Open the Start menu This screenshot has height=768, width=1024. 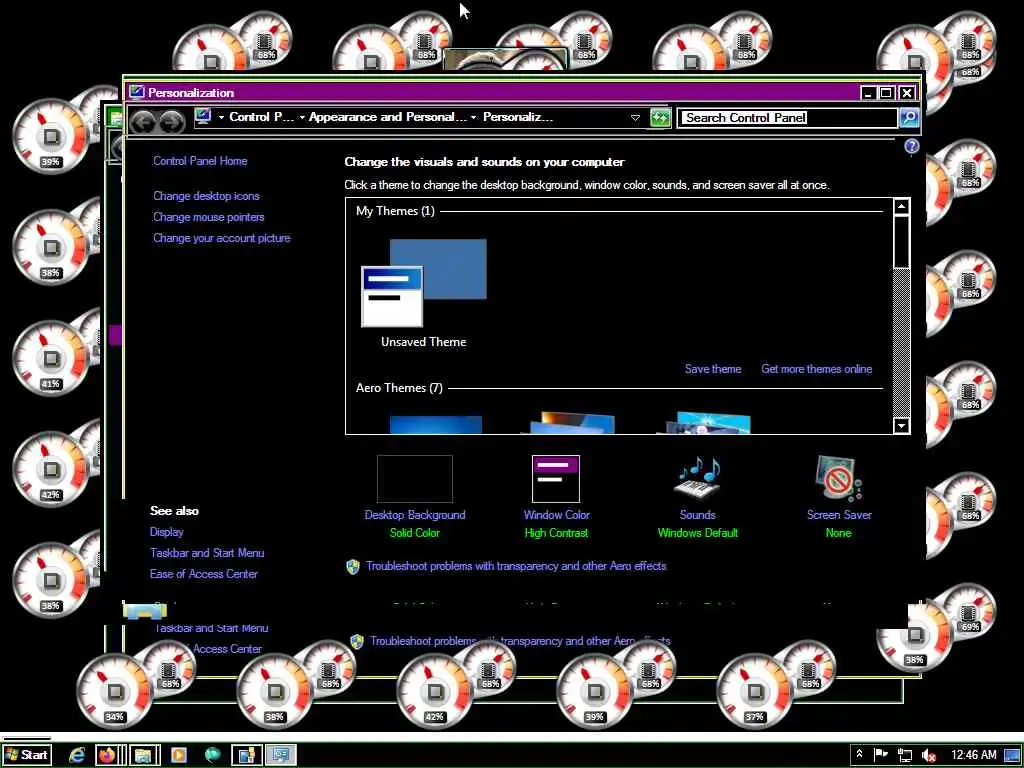[x=27, y=755]
